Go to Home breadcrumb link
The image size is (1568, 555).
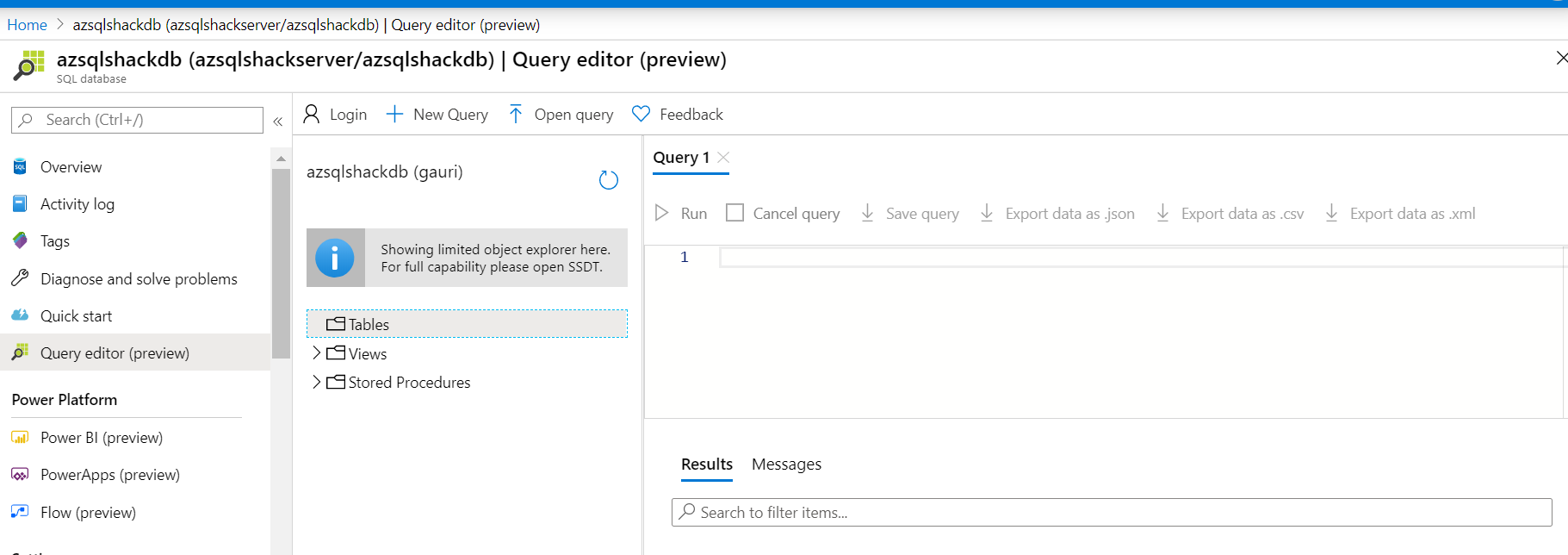coord(27,25)
